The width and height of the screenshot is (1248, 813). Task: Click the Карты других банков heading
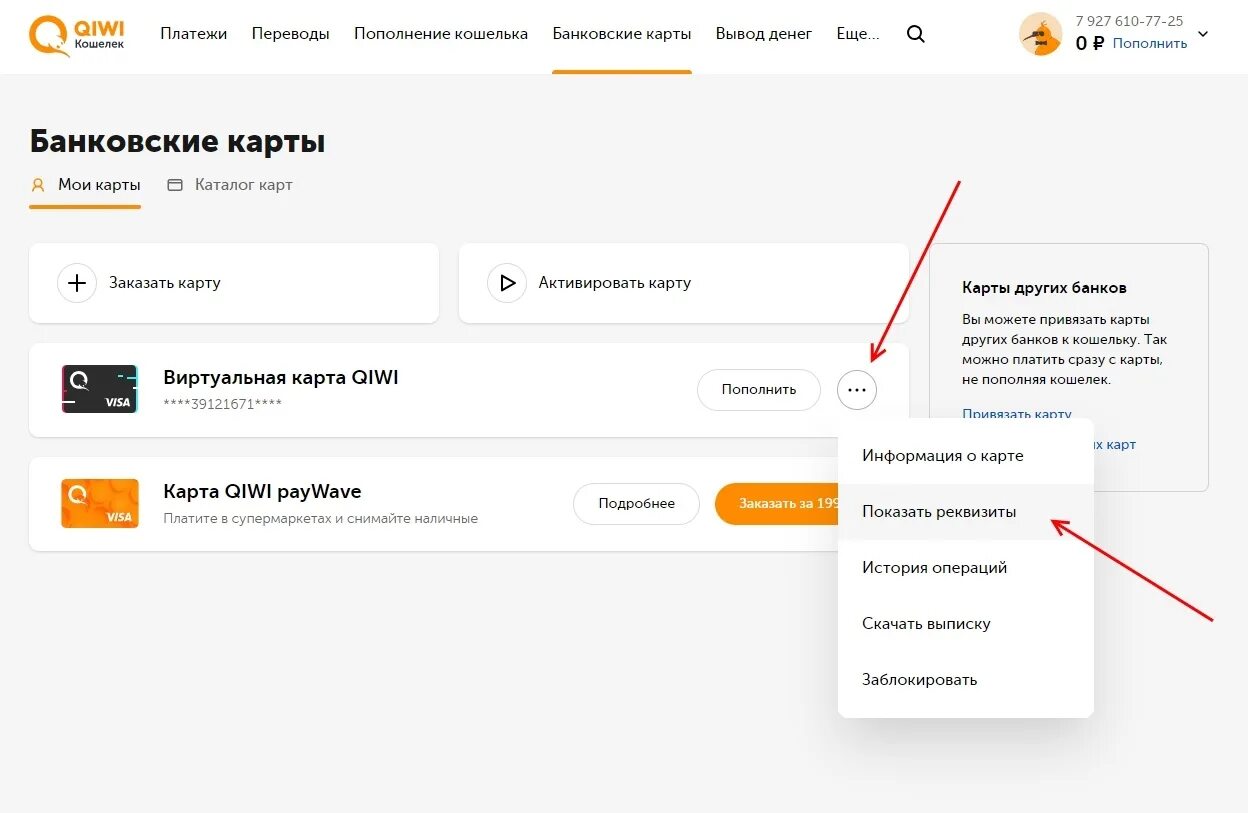click(1044, 288)
